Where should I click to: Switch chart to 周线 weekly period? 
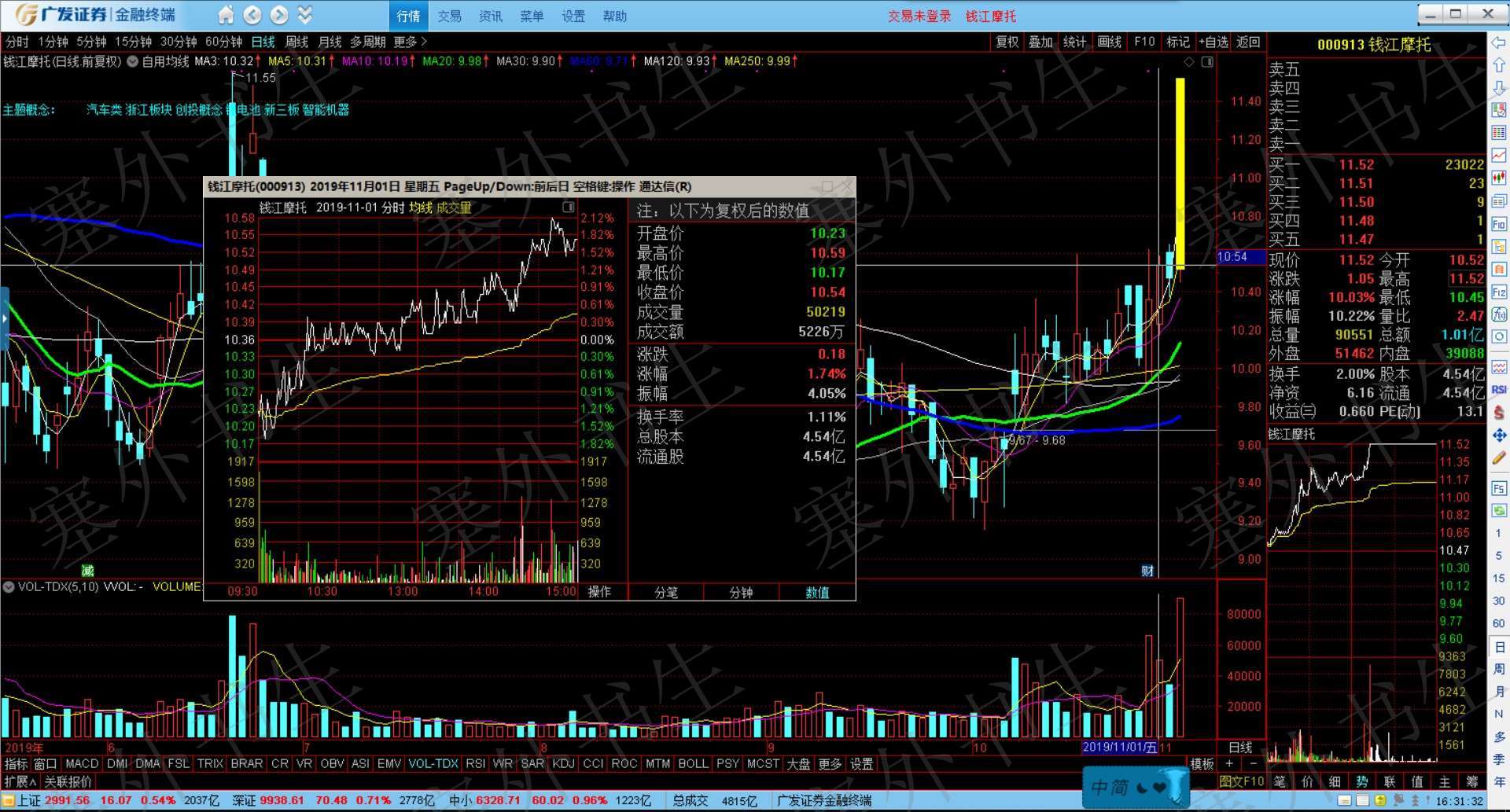point(296,42)
